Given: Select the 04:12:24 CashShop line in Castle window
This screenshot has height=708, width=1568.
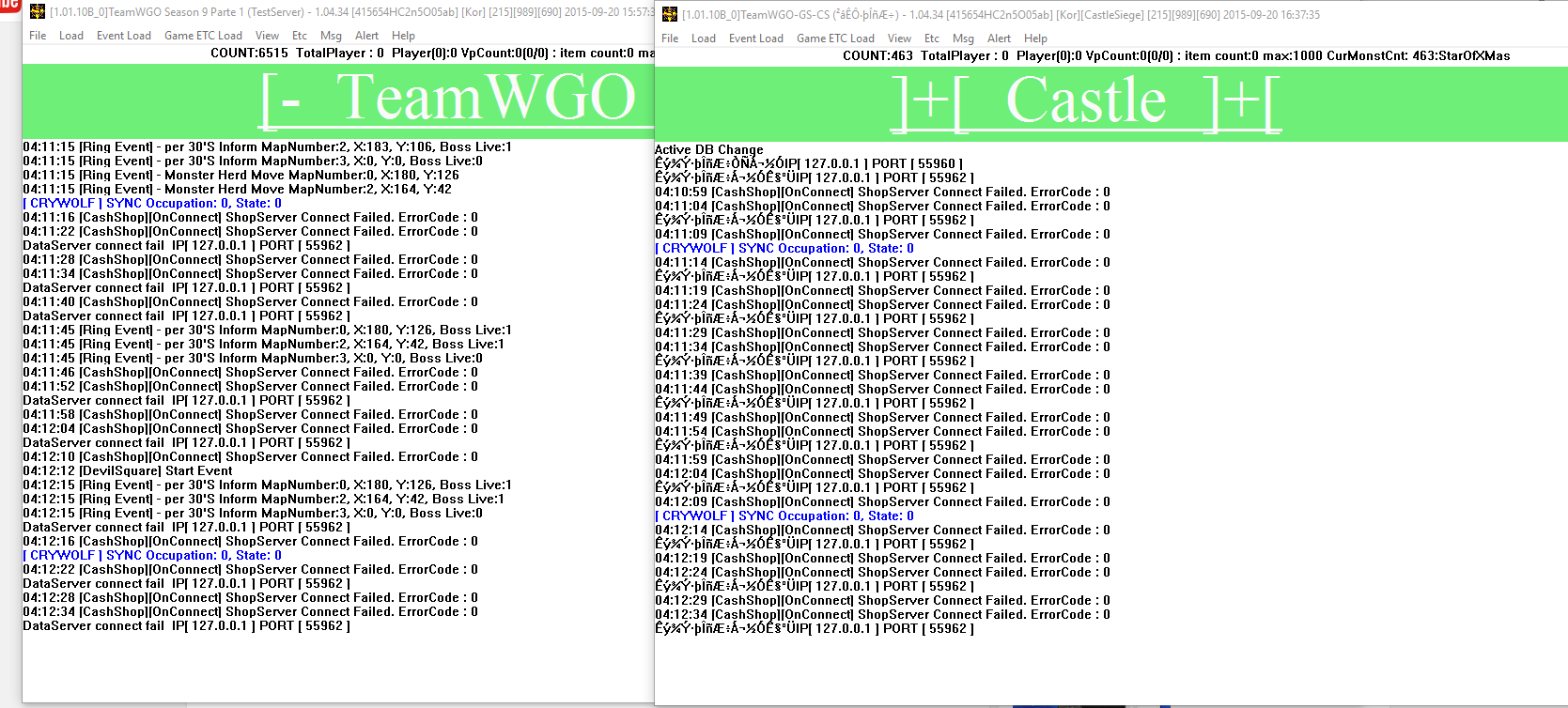Looking at the screenshot, I should click(882, 572).
